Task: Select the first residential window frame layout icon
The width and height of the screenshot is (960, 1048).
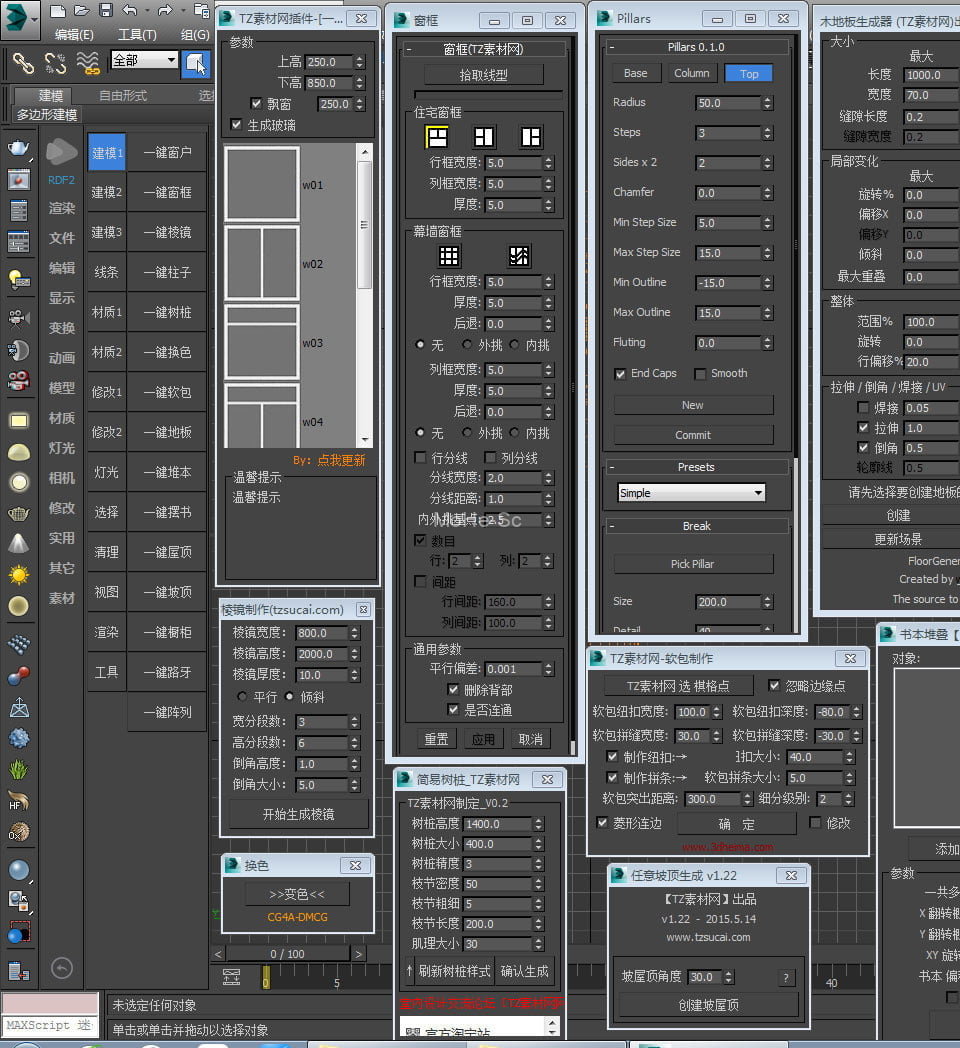Action: coord(437,137)
